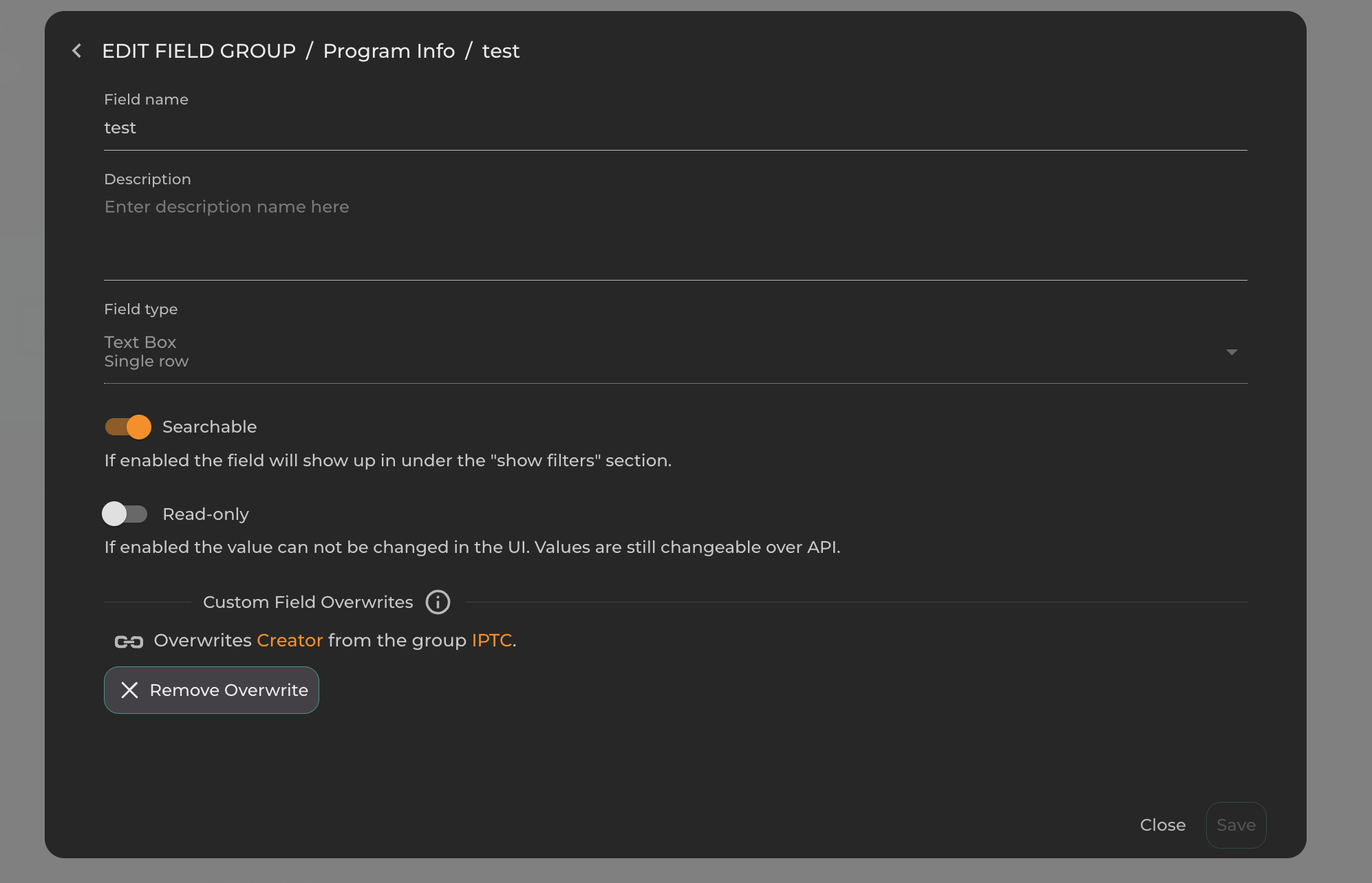Click into the Description text area
This screenshot has width=1372, height=883.
[674, 234]
